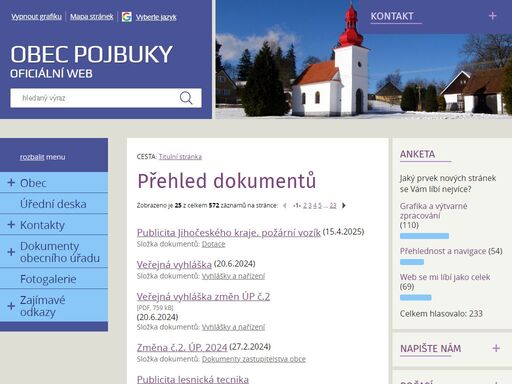Vote for Přehlednost a navigace option
The image size is (512, 384).
point(443,251)
